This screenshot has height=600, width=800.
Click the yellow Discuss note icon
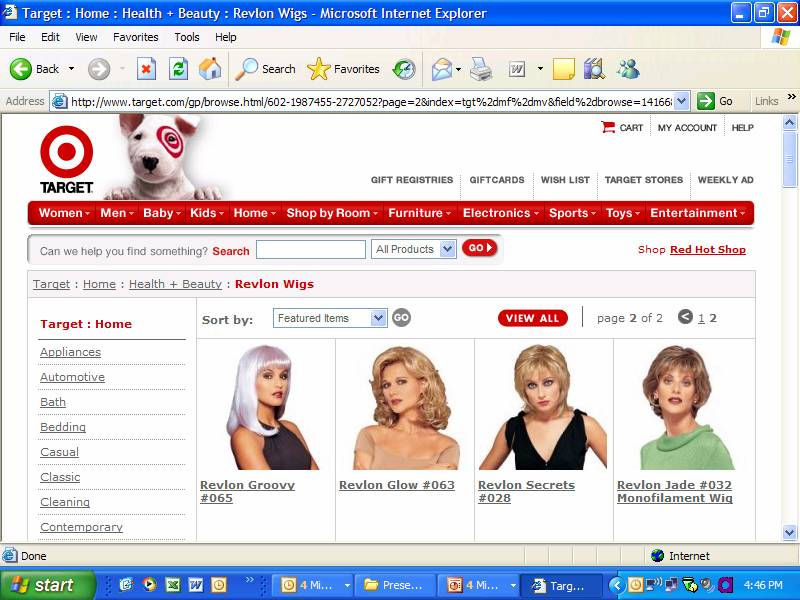click(x=563, y=69)
